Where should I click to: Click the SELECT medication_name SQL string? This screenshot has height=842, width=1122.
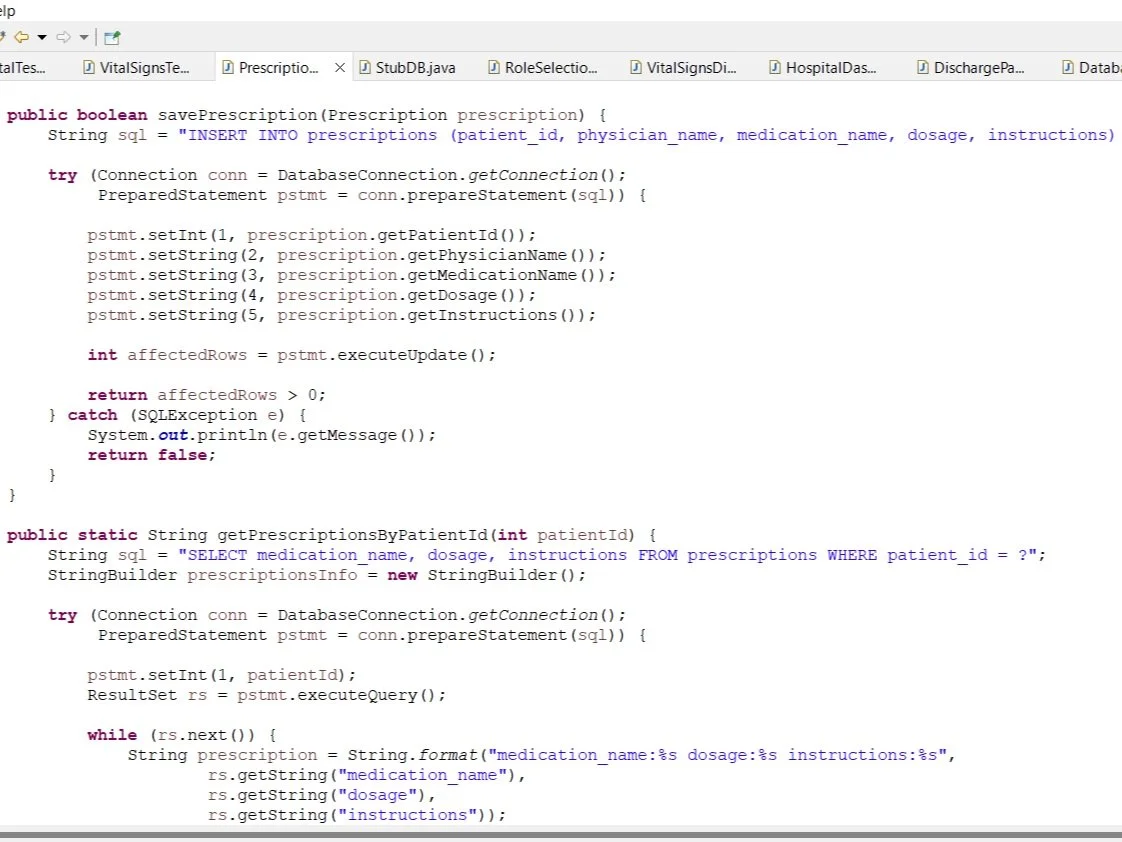(607, 555)
